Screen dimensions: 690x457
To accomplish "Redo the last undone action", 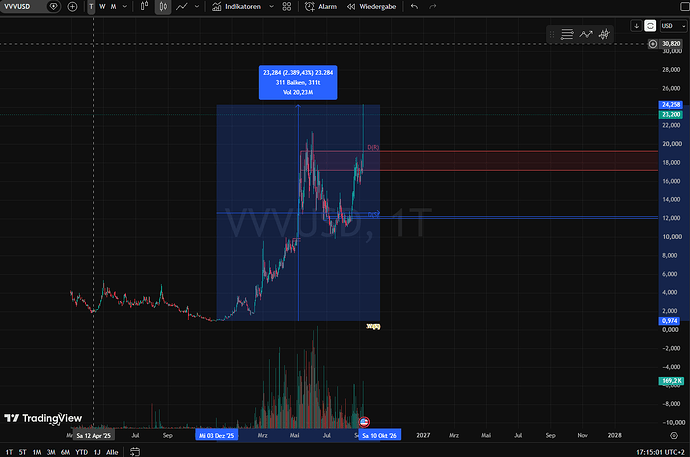I will 433,7.
